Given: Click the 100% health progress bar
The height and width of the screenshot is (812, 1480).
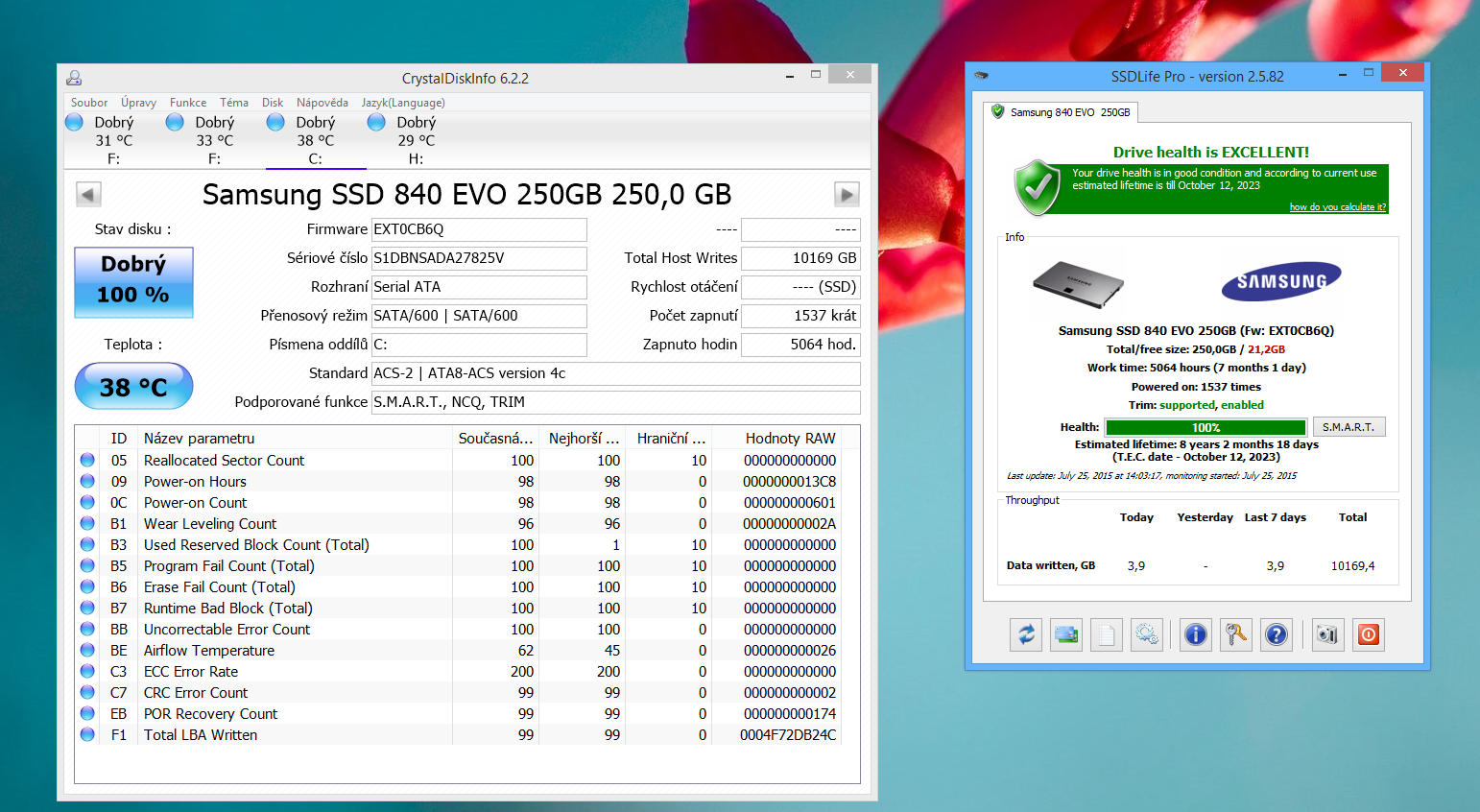Looking at the screenshot, I should coord(1205,427).
